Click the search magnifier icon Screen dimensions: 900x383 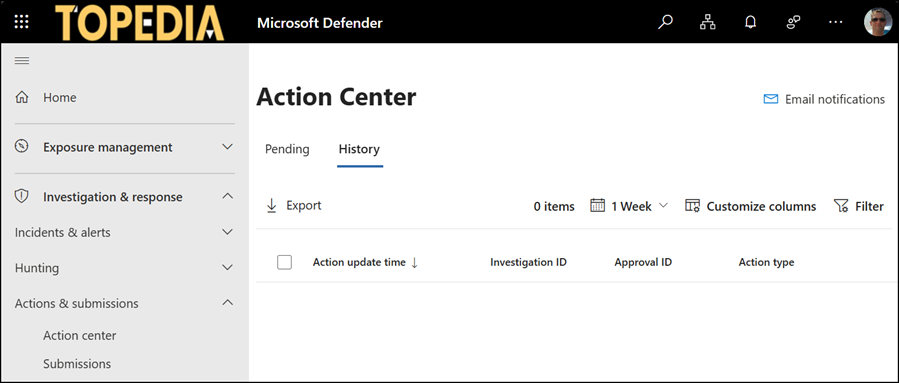[x=665, y=22]
